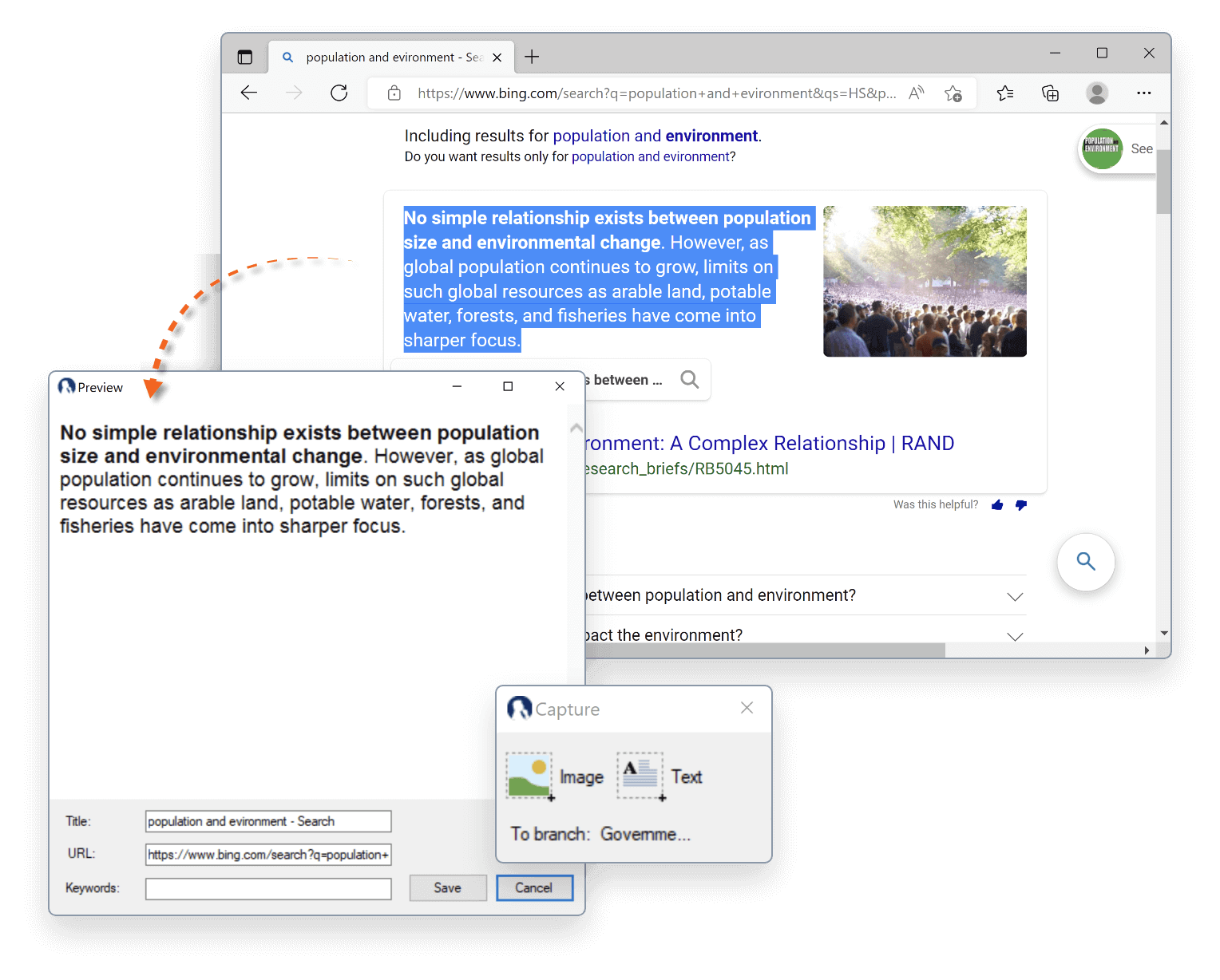The width and height of the screenshot is (1220, 980).
Task: Select the population and evironment browser tab
Action: click(391, 57)
